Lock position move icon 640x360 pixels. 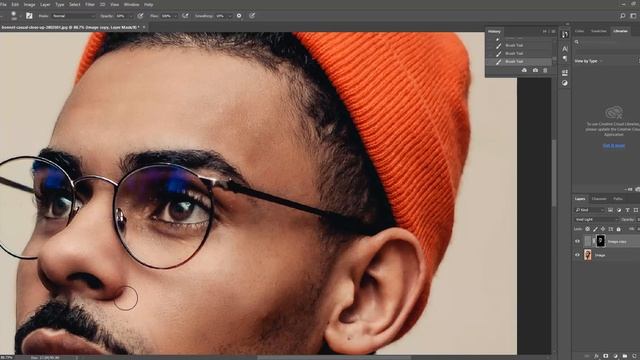click(x=603, y=229)
